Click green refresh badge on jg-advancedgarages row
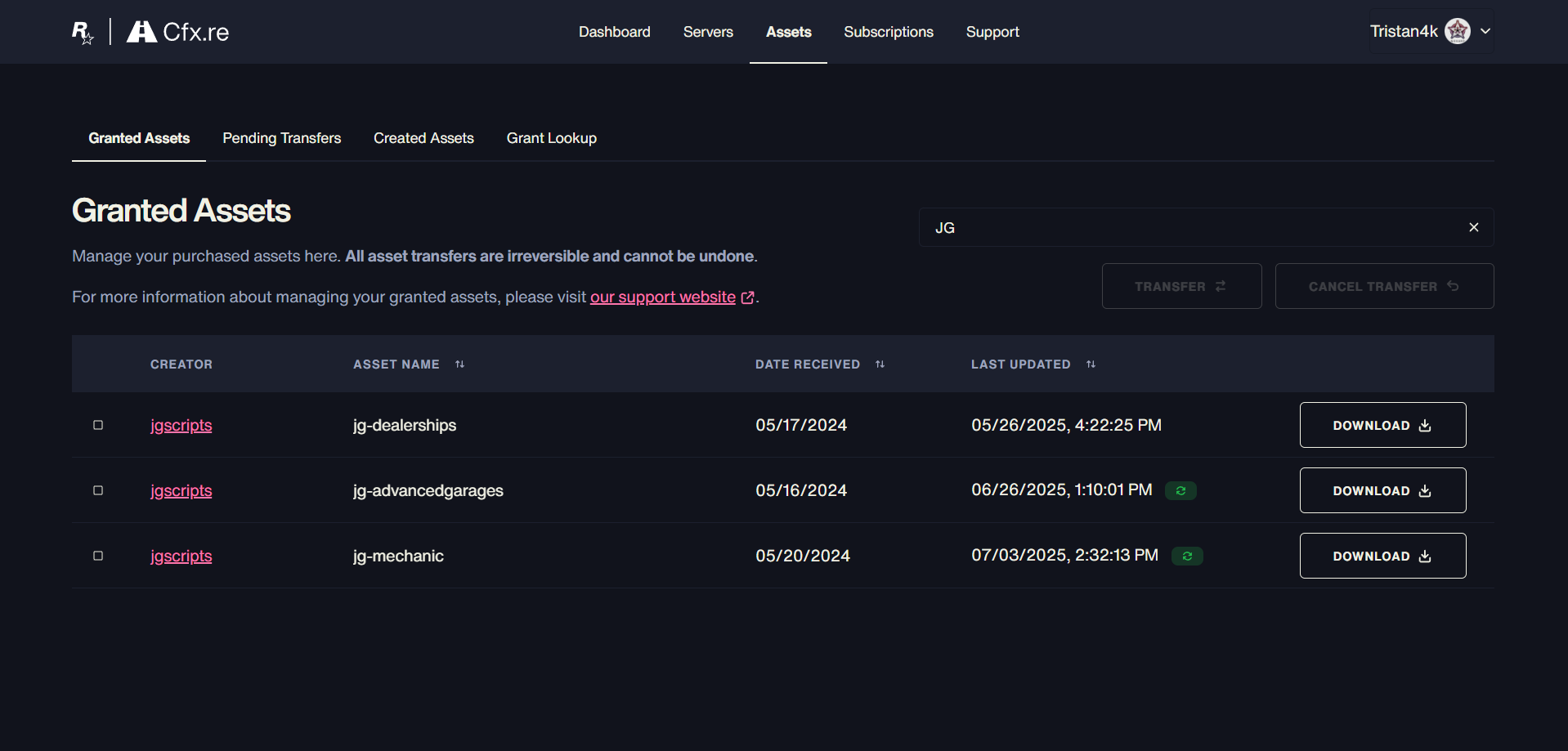The width and height of the screenshot is (1568, 751). 1180,490
